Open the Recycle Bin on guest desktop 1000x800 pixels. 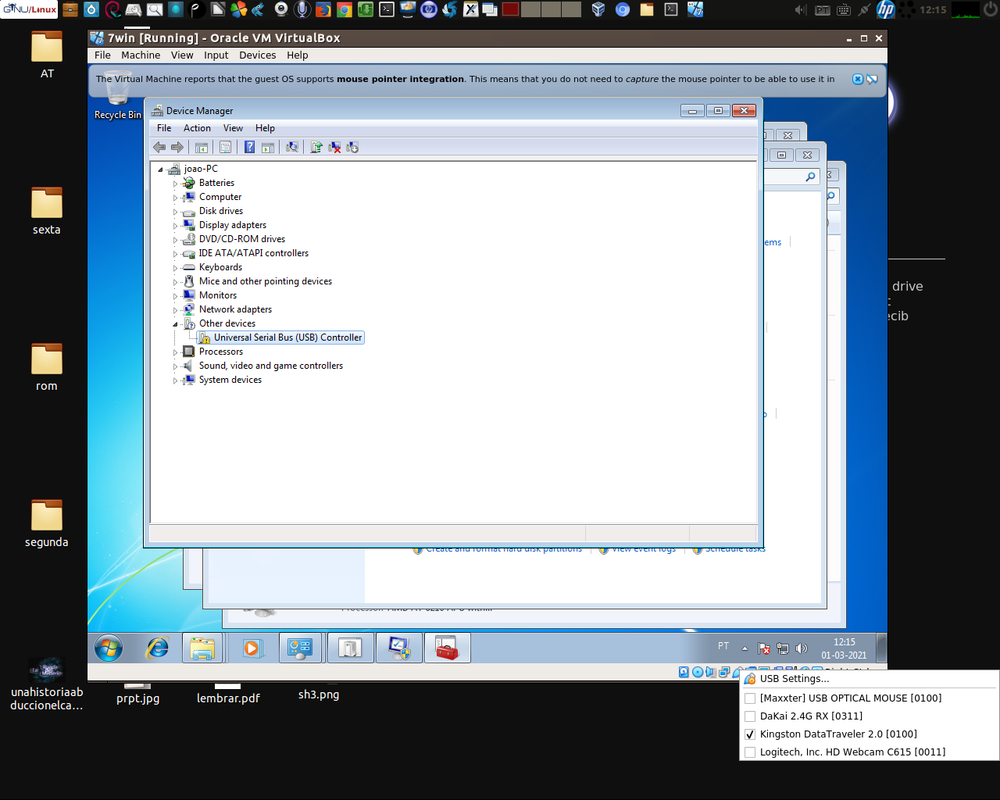[117, 95]
